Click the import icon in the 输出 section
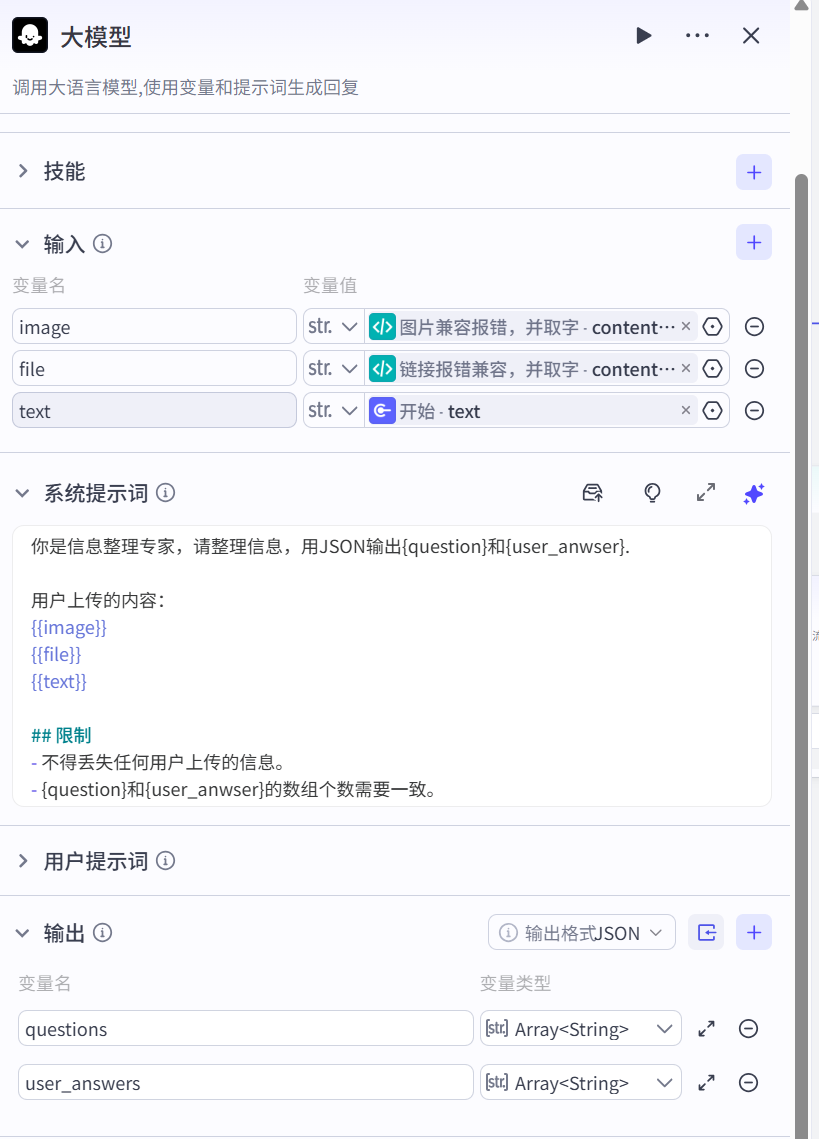 tap(705, 931)
